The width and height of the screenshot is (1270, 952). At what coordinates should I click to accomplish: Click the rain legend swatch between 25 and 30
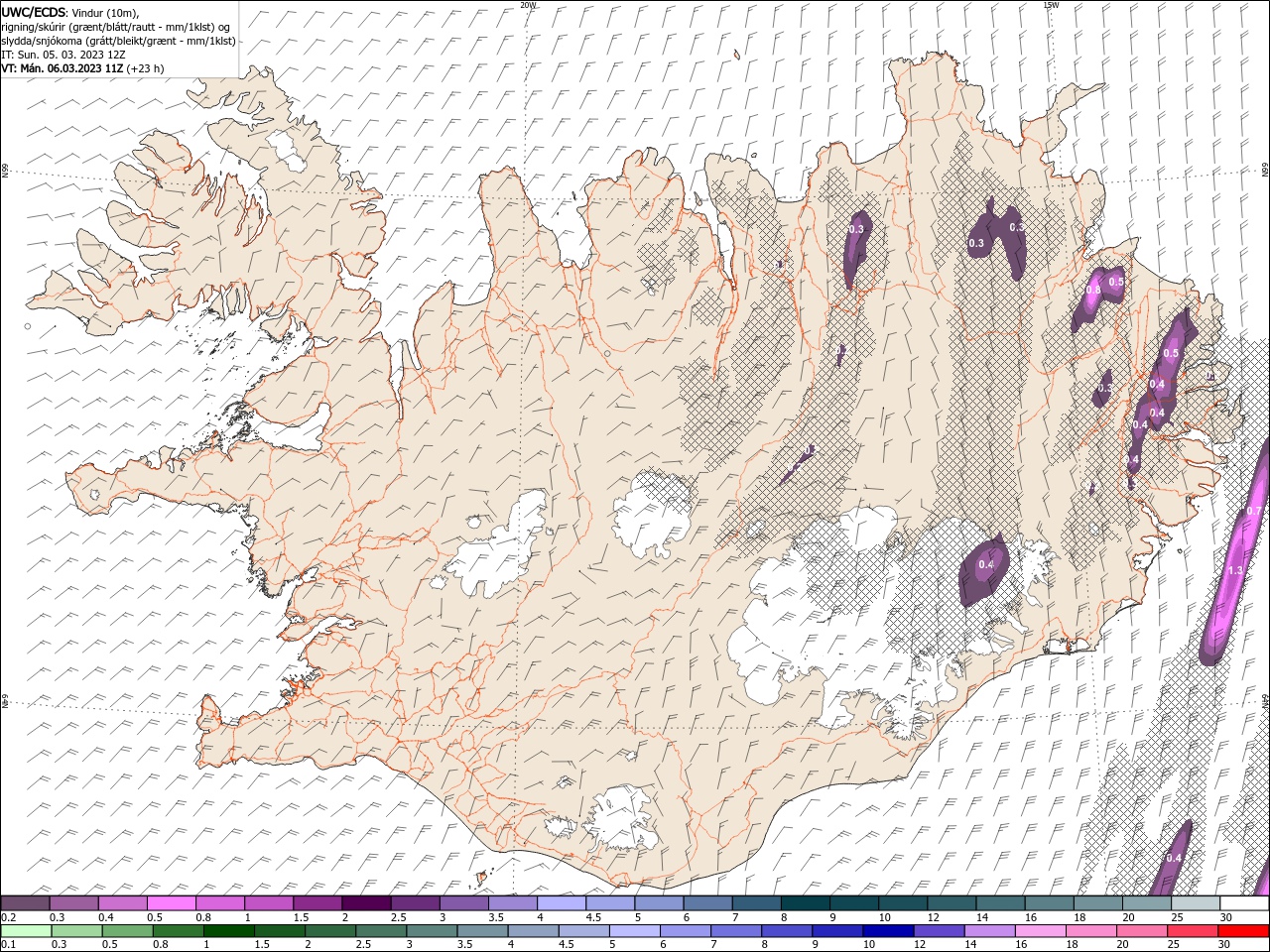click(1193, 931)
